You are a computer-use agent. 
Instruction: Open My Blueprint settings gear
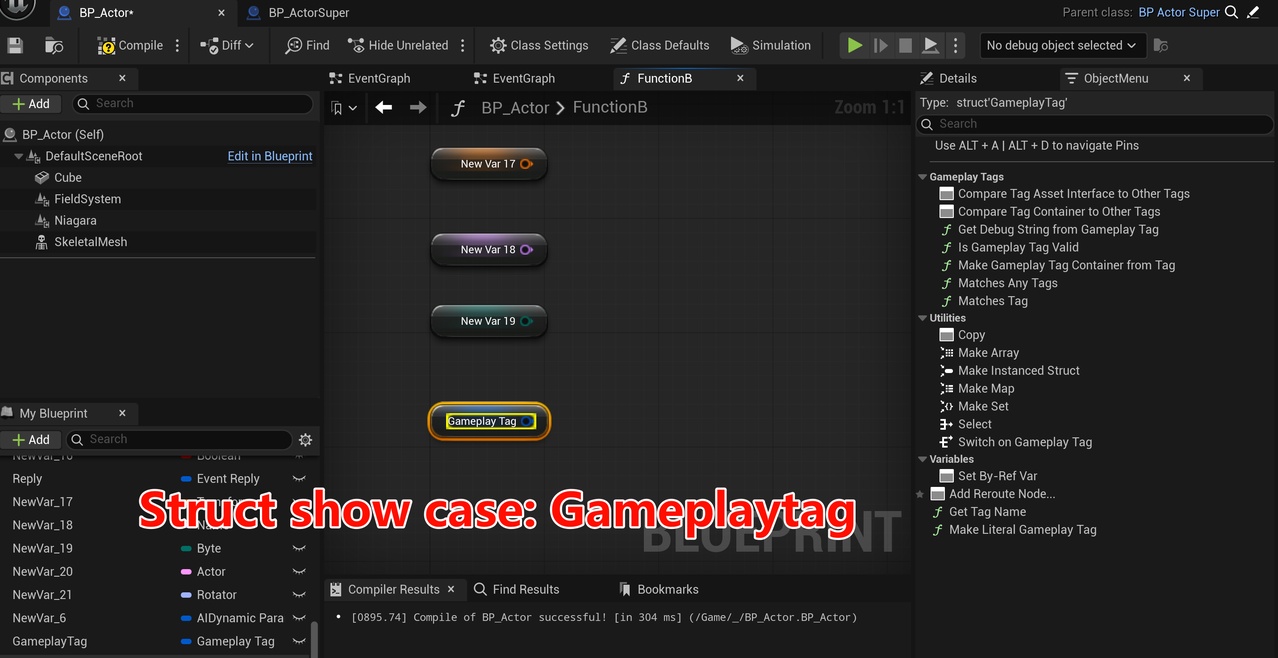click(305, 439)
